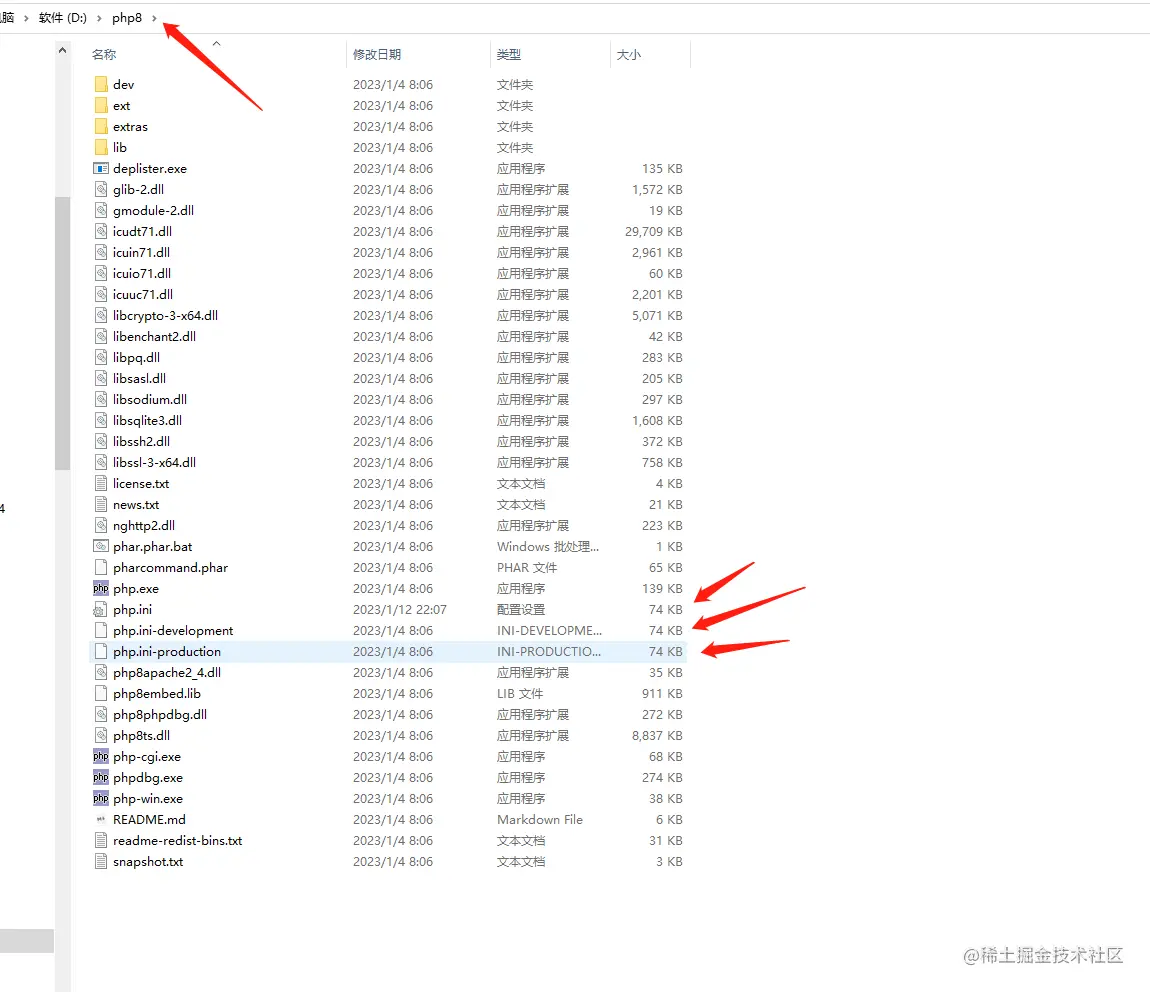1150x992 pixels.
Task: Click the 2023/1/12 22:07 date of php.ini
Action: [400, 609]
